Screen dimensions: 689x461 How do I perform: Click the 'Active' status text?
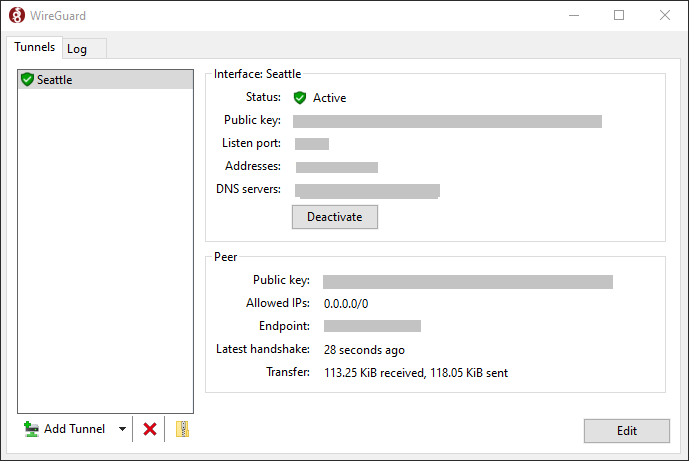330,98
